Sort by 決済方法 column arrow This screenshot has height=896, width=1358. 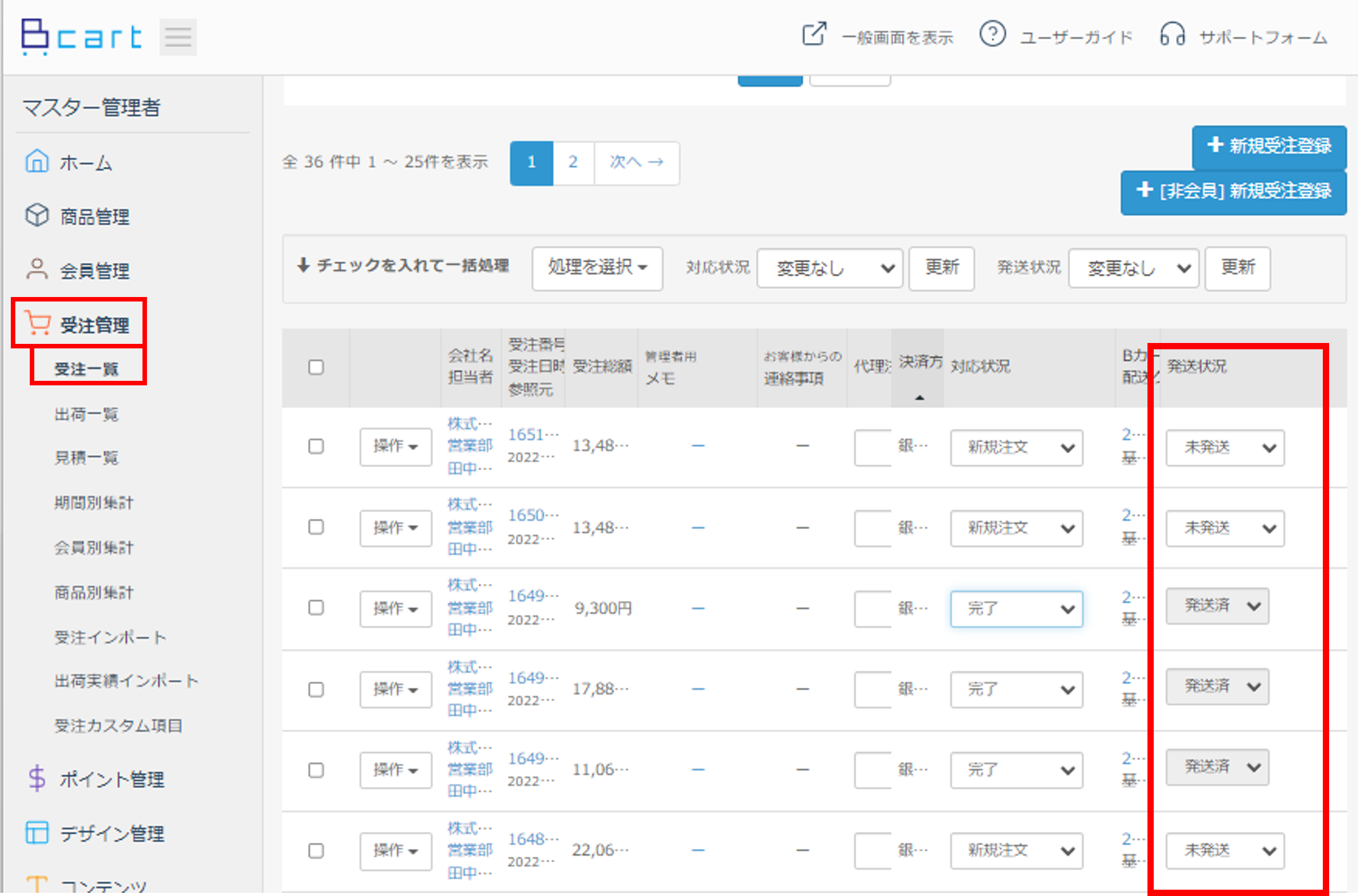(x=919, y=397)
